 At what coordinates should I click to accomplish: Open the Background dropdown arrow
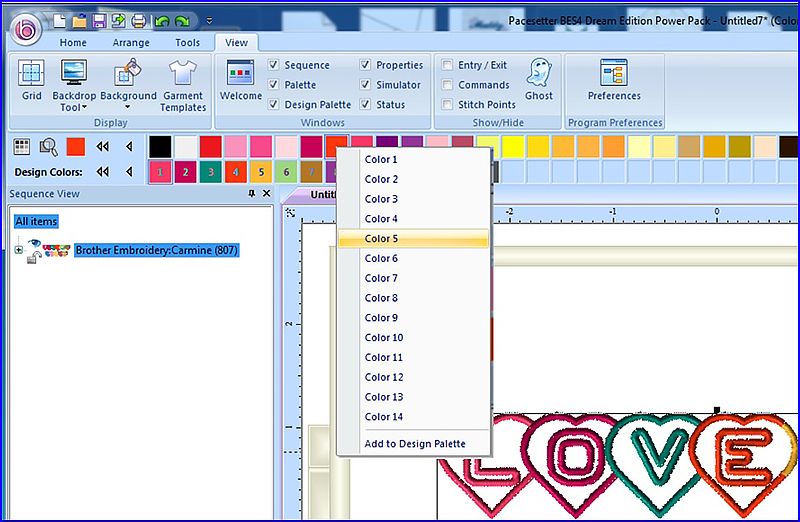pyautogui.click(x=128, y=107)
